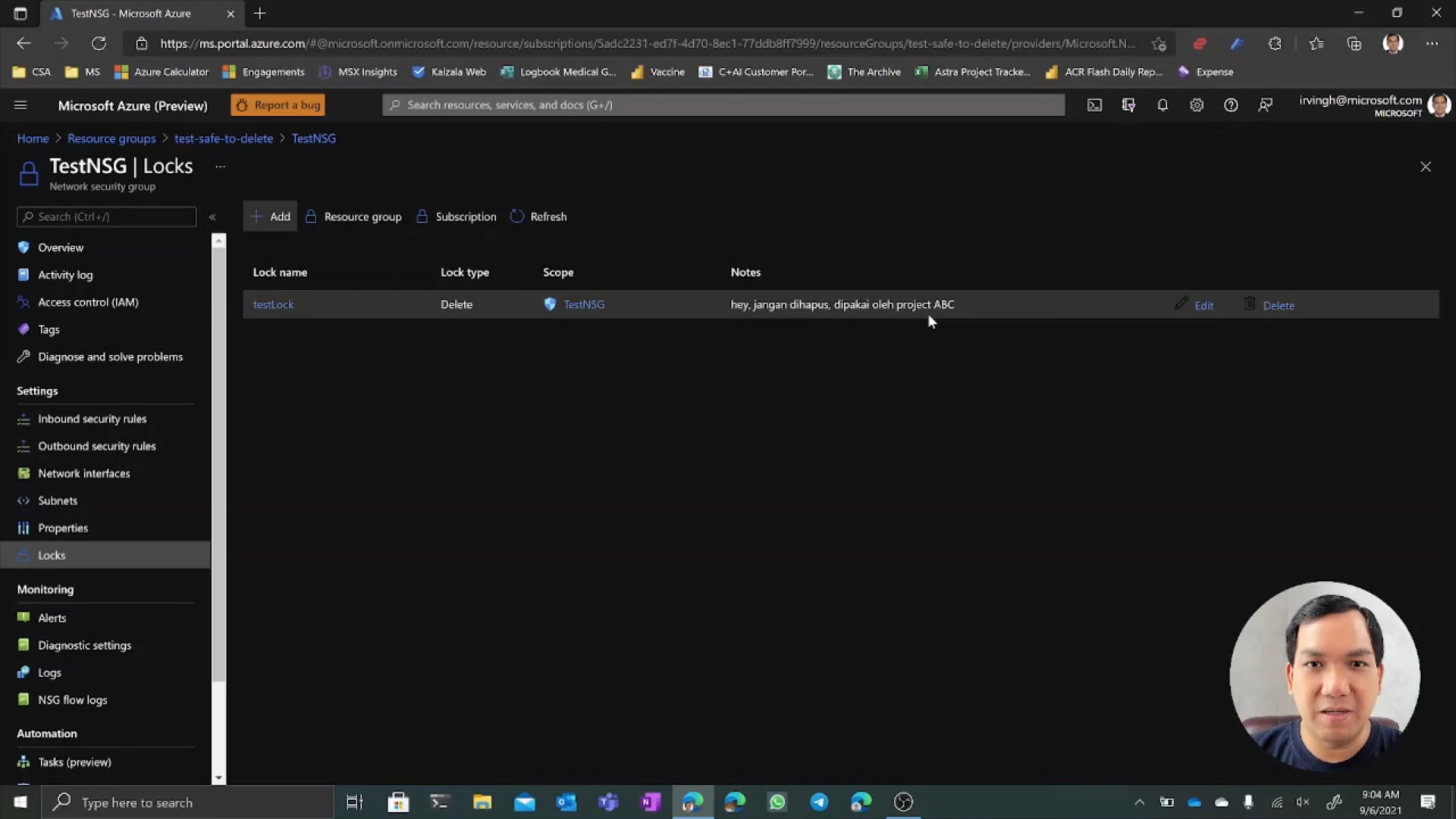Open Azure Calculator bookmark
1456x819 pixels.
[x=162, y=72]
